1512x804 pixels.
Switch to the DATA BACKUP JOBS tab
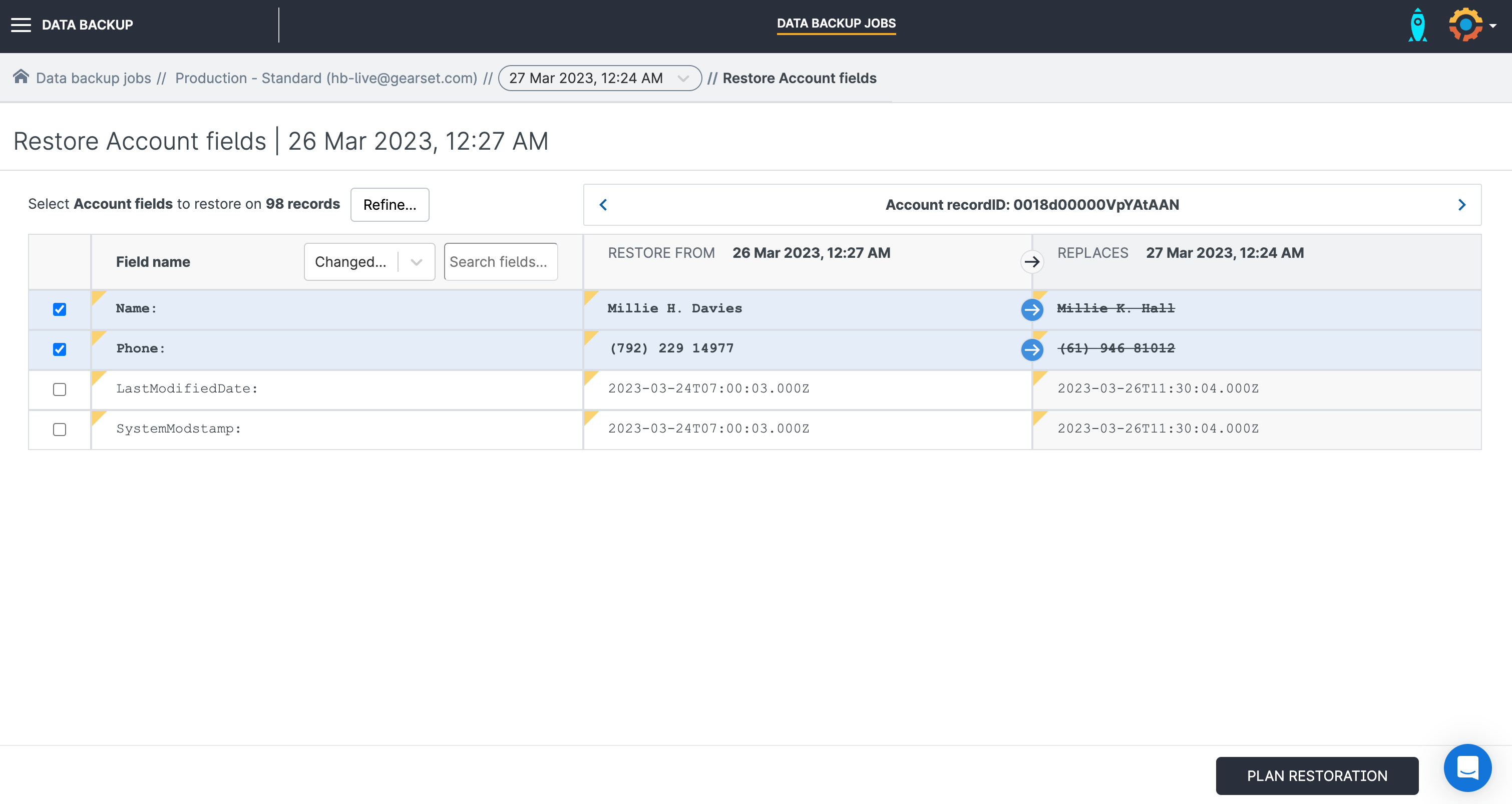(836, 24)
